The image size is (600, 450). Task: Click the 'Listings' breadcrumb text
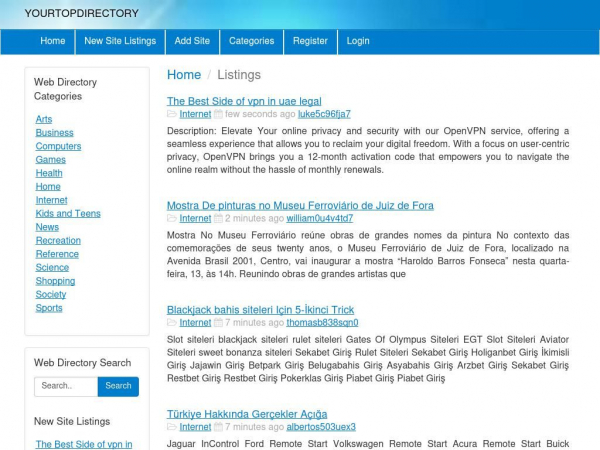(239, 75)
